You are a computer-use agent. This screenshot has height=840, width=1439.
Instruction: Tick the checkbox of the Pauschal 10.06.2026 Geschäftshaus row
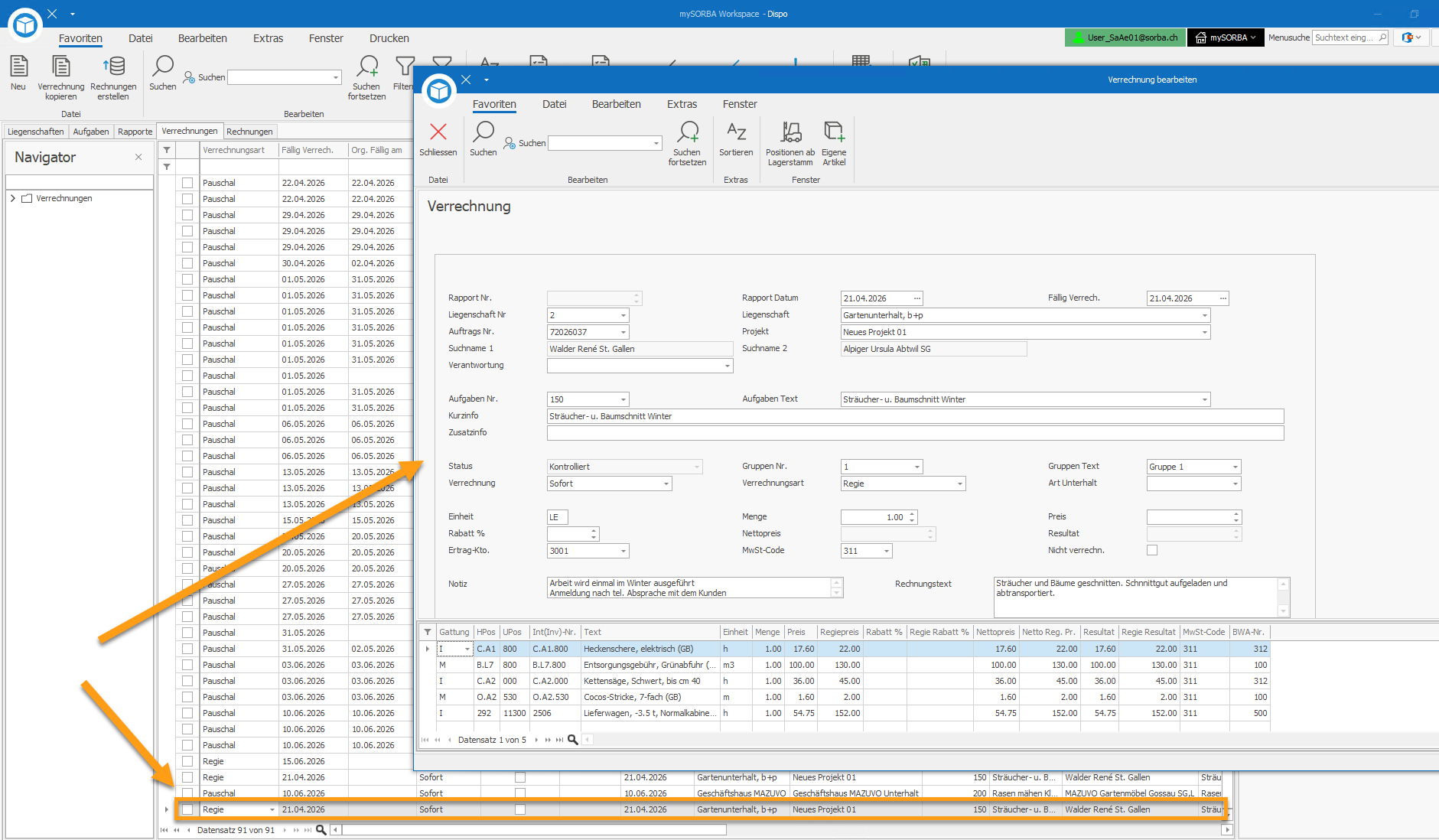pos(187,793)
